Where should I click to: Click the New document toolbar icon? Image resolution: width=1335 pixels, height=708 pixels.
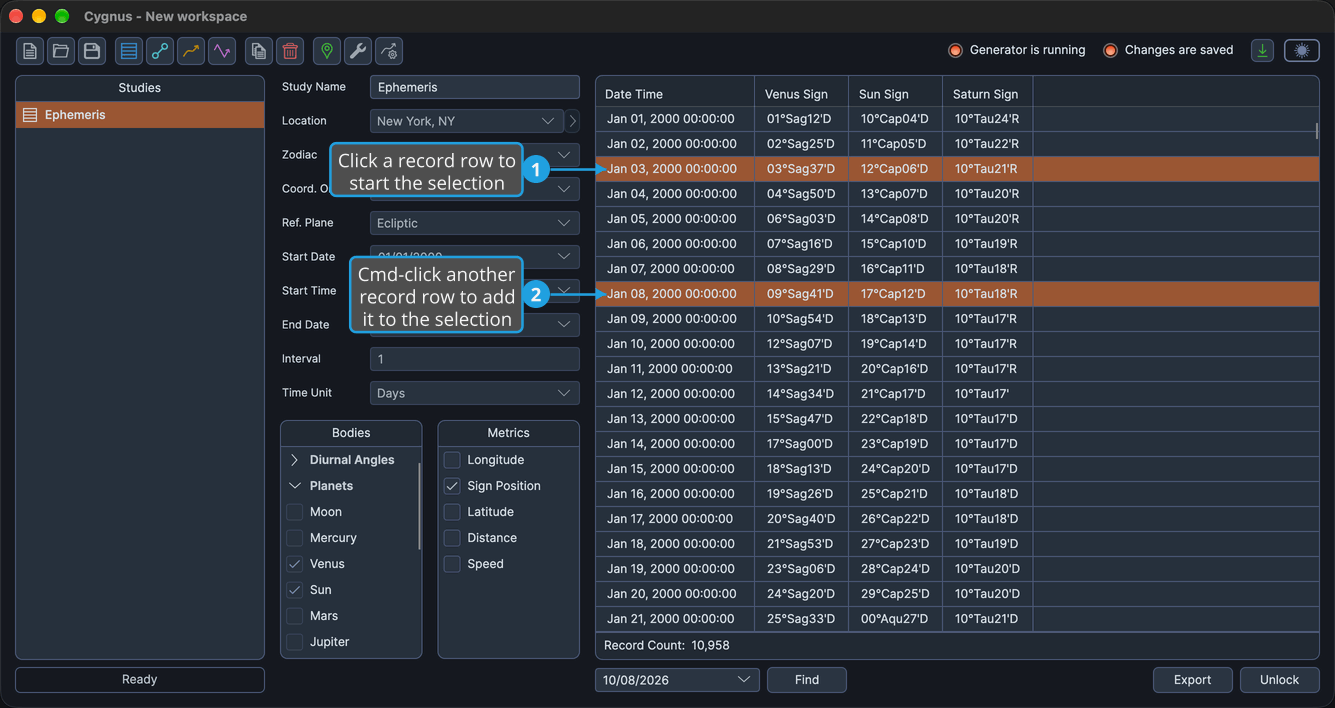pyautogui.click(x=30, y=51)
